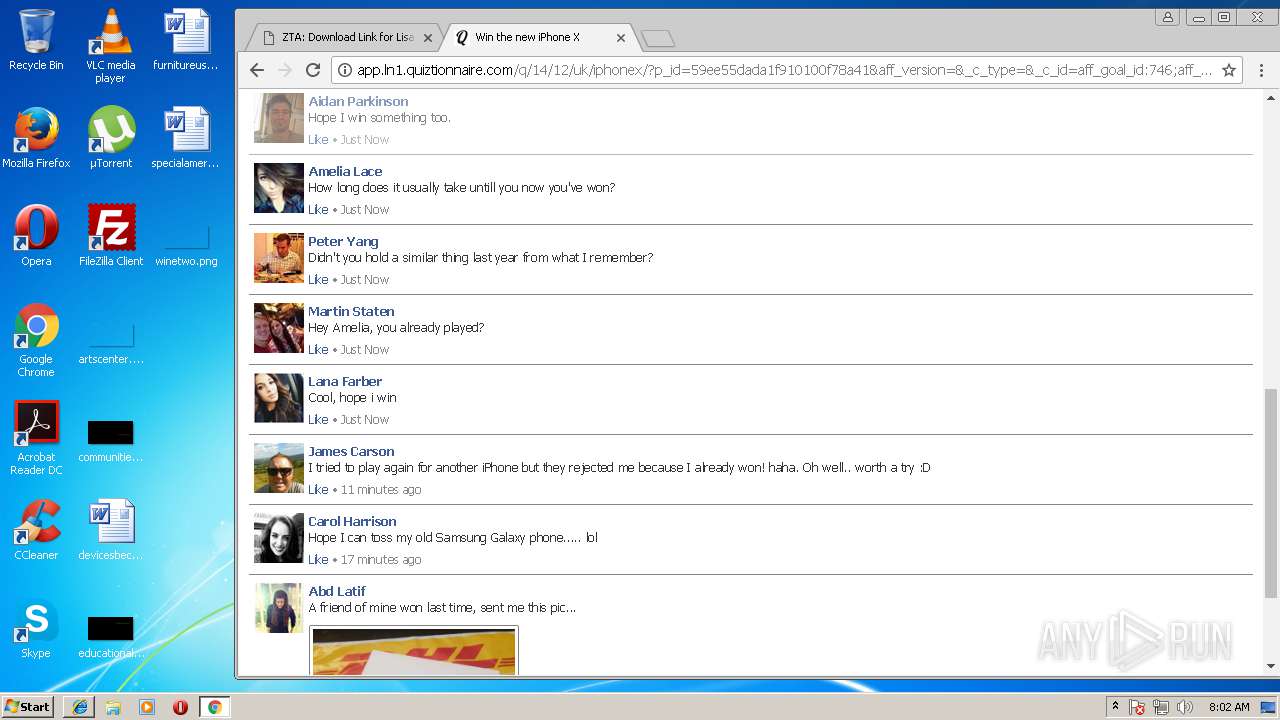Show hidden system tray icons

tap(1115, 707)
